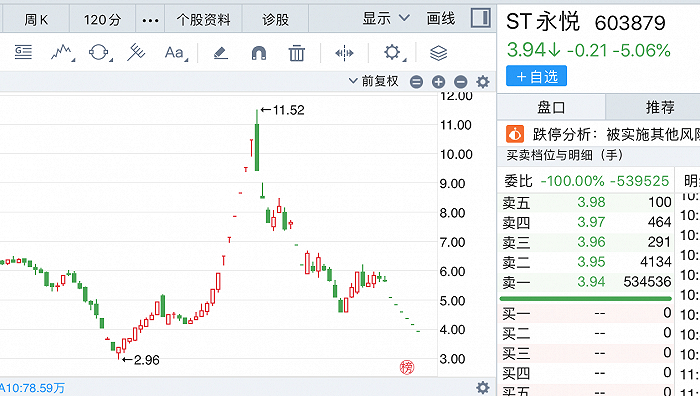Select the wave line drawing tool
This screenshot has width=700, height=396.
(x=62, y=53)
